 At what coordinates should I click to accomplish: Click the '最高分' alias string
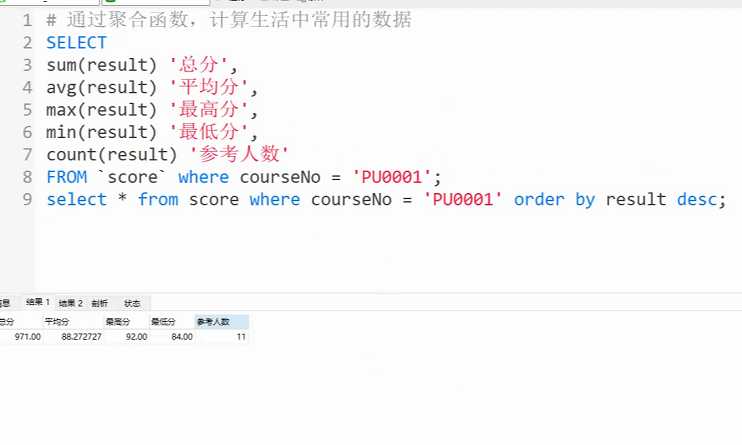(x=209, y=109)
